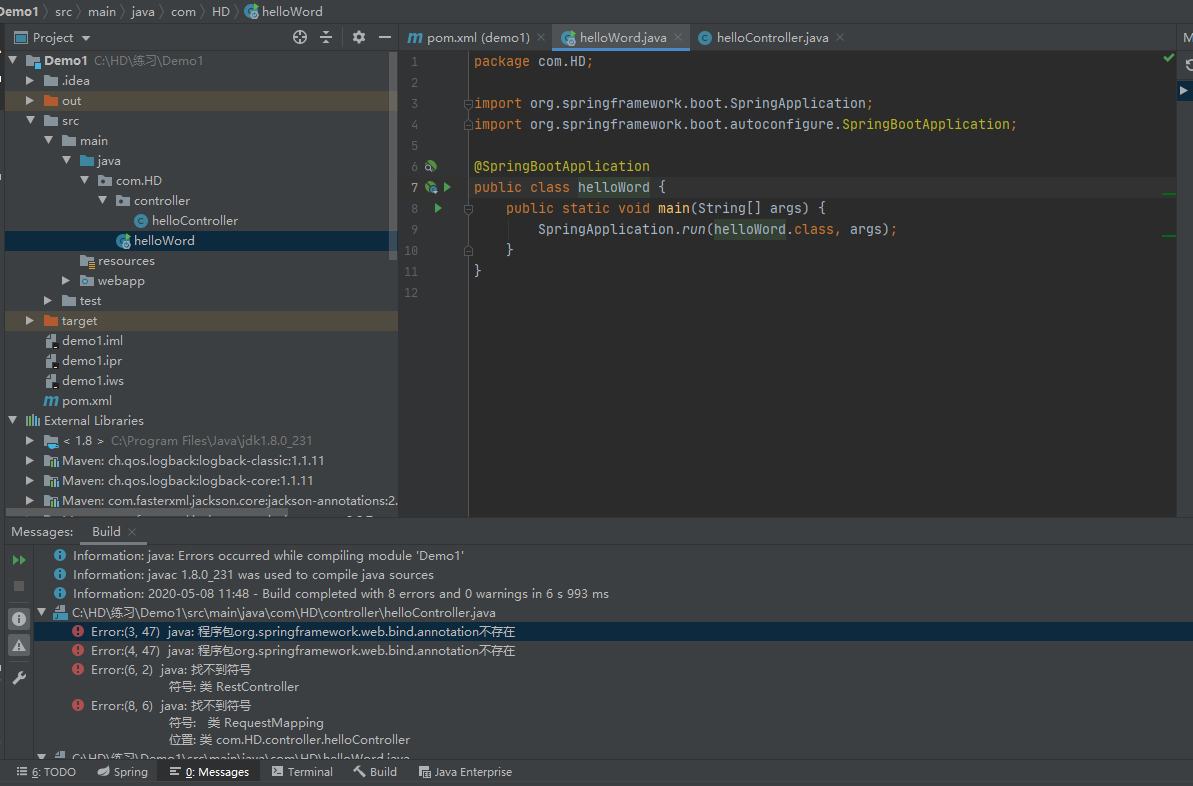The width and height of the screenshot is (1193, 786).
Task: Toggle the show information messages filter
Action: 19,619
